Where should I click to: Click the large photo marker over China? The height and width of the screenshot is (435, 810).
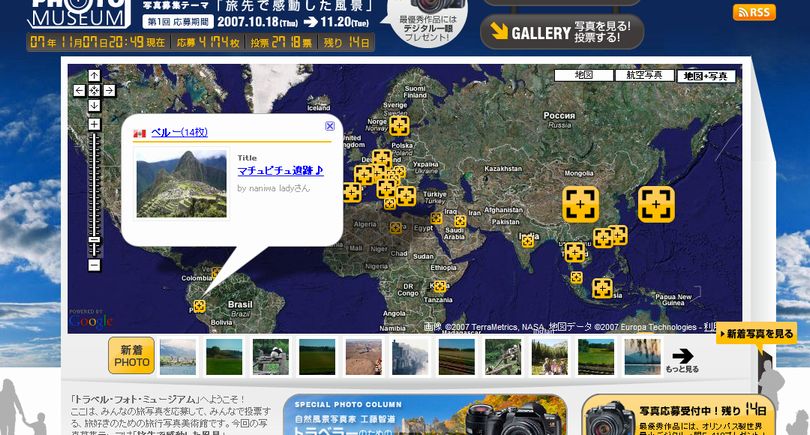581,205
